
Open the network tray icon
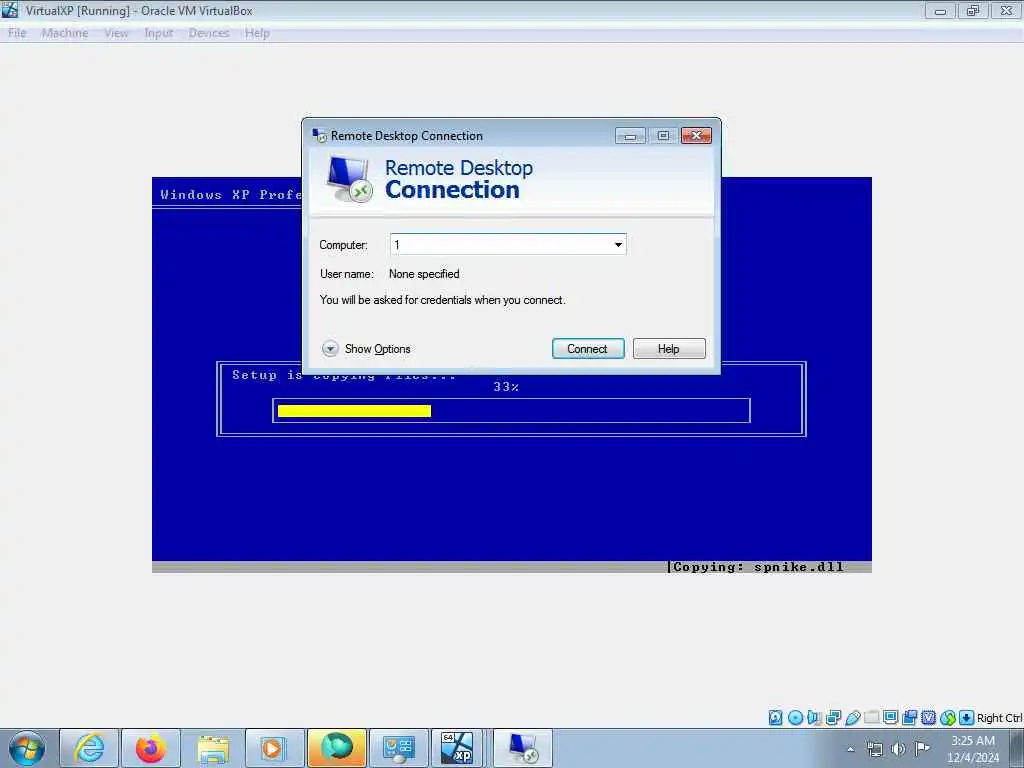click(874, 749)
